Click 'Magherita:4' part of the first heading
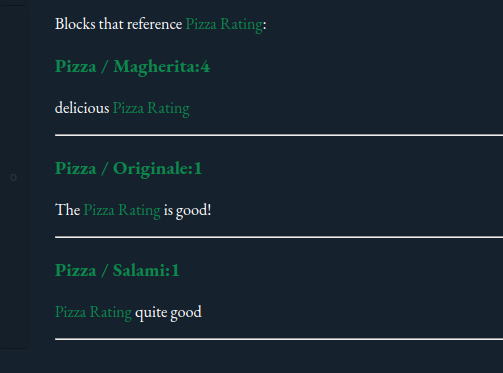Viewport: 503px width, 373px height. 162,66
